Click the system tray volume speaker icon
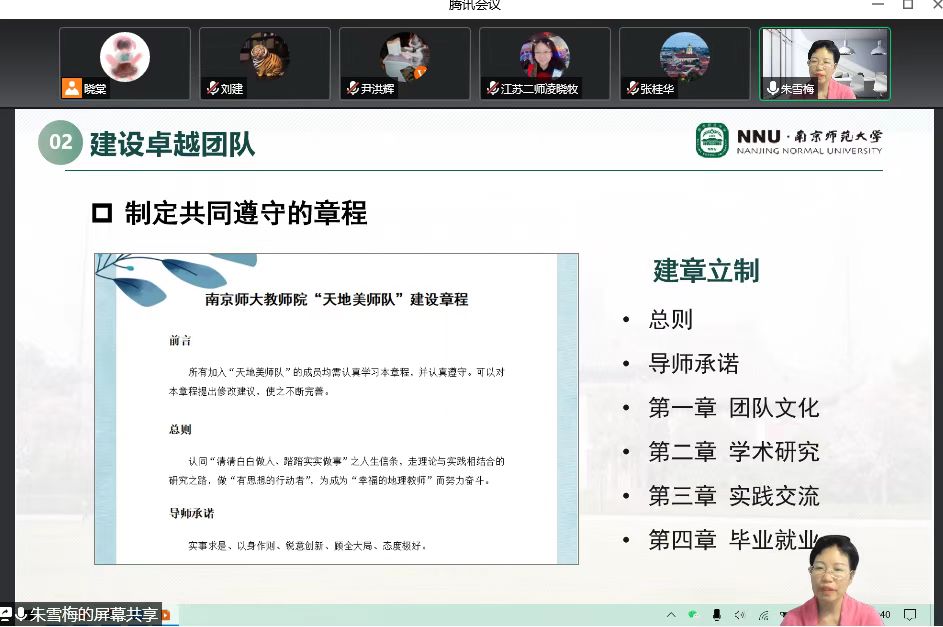The width and height of the screenshot is (943, 627). click(x=740, y=614)
